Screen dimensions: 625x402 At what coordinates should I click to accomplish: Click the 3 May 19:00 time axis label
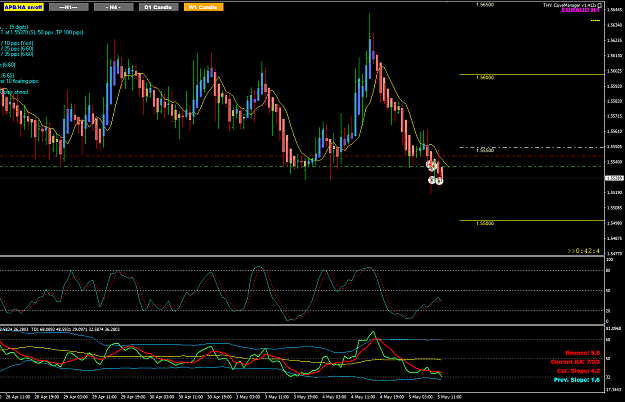305,397
